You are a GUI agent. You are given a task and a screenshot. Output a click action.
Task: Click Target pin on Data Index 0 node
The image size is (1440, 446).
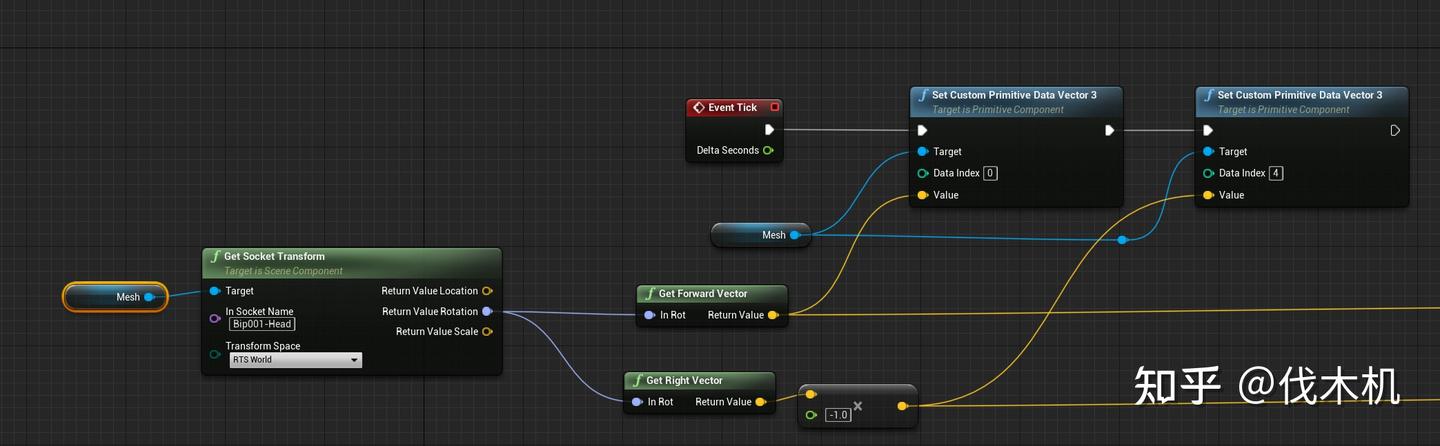(922, 152)
